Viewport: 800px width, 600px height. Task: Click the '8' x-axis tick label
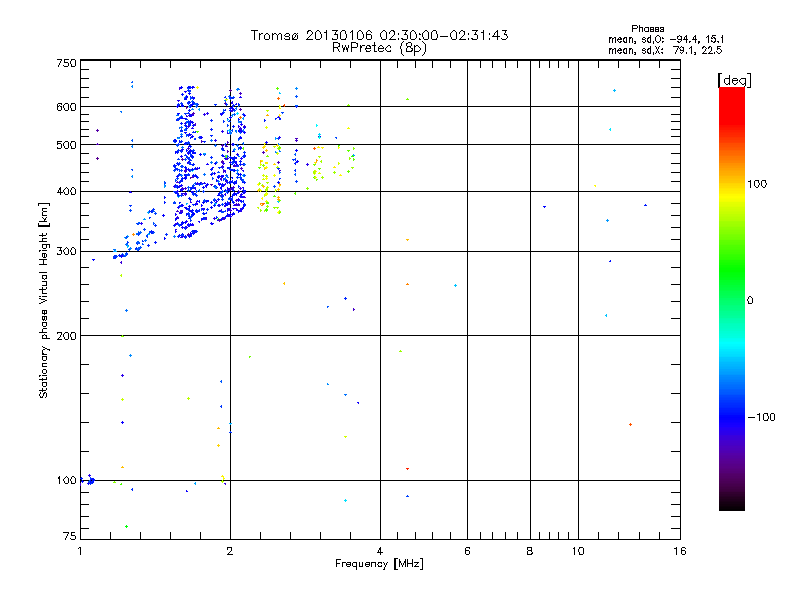coord(530,551)
